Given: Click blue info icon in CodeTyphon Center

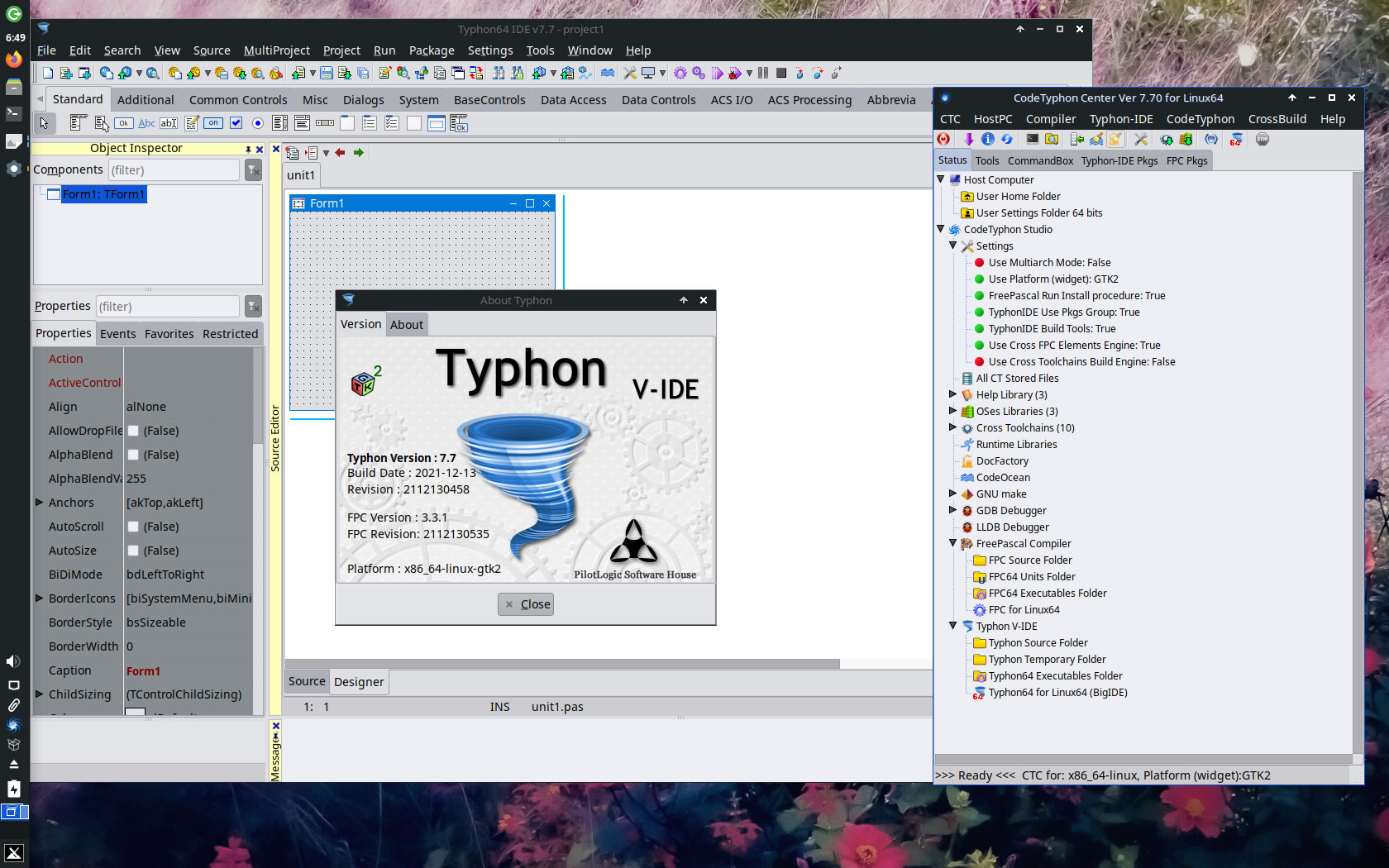Looking at the screenshot, I should pos(988,139).
